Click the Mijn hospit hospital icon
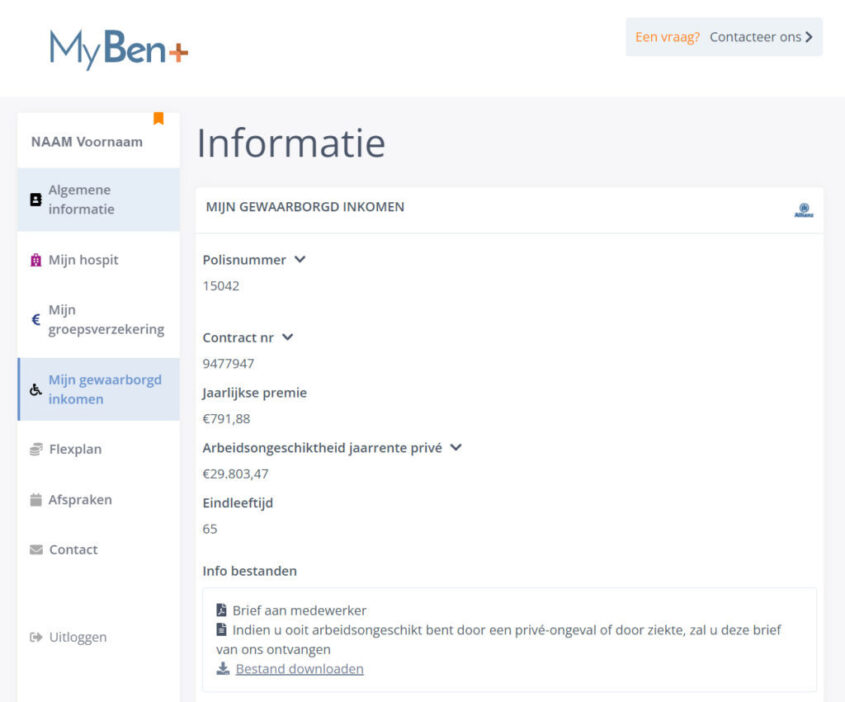Viewport: 845px width, 702px height. point(36,260)
